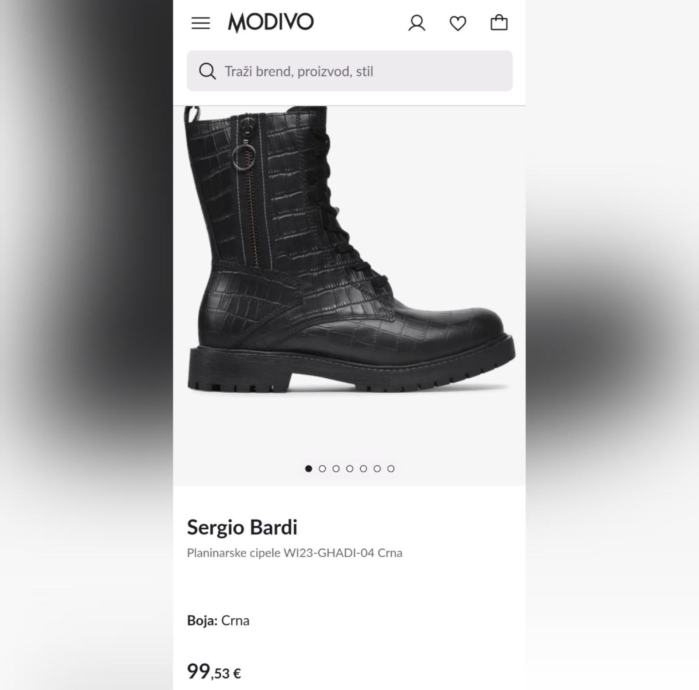
Task: Select the seventh image carousel dot
Action: (391, 468)
